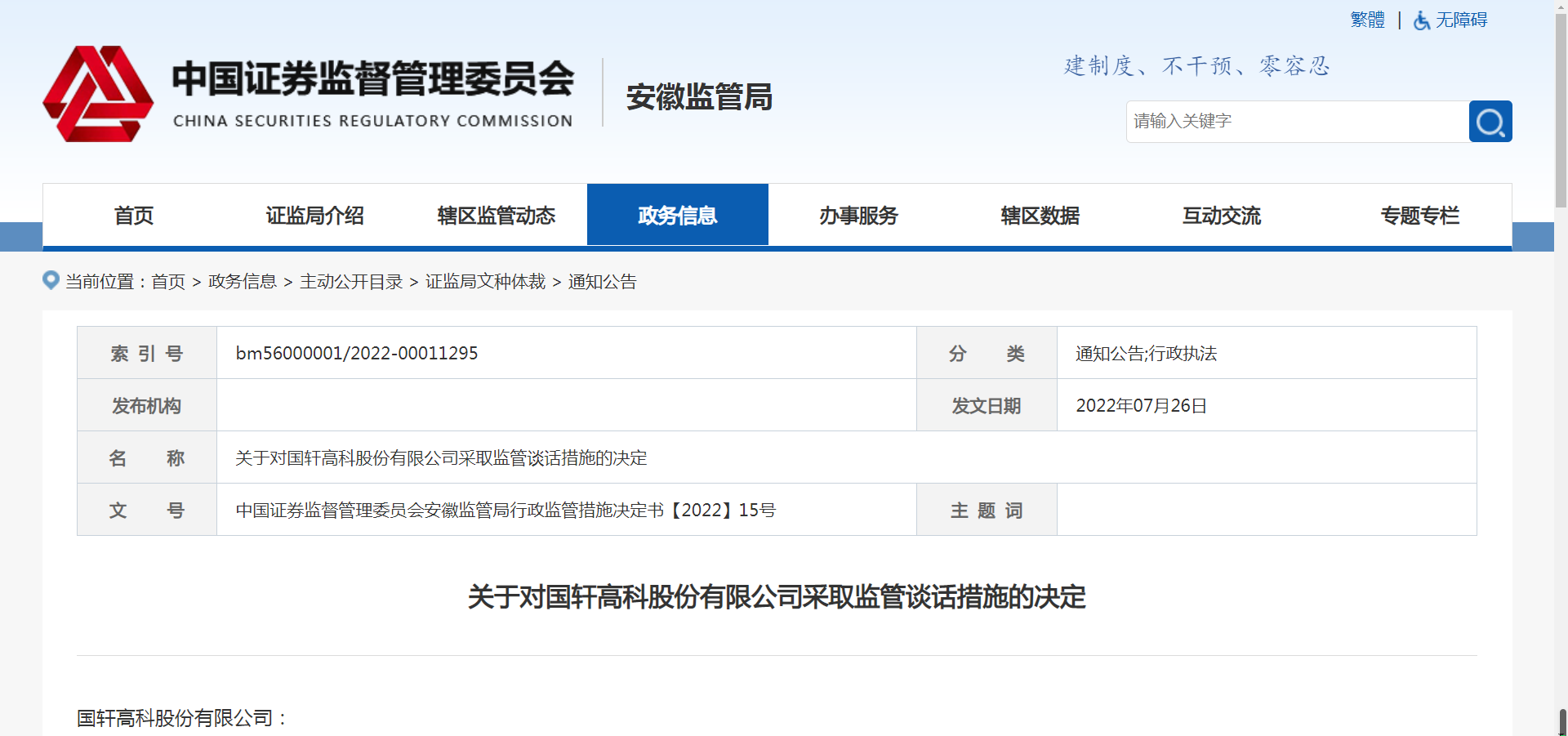Click breadcrumb link 政务信息
The height and width of the screenshot is (736, 1568).
[243, 282]
